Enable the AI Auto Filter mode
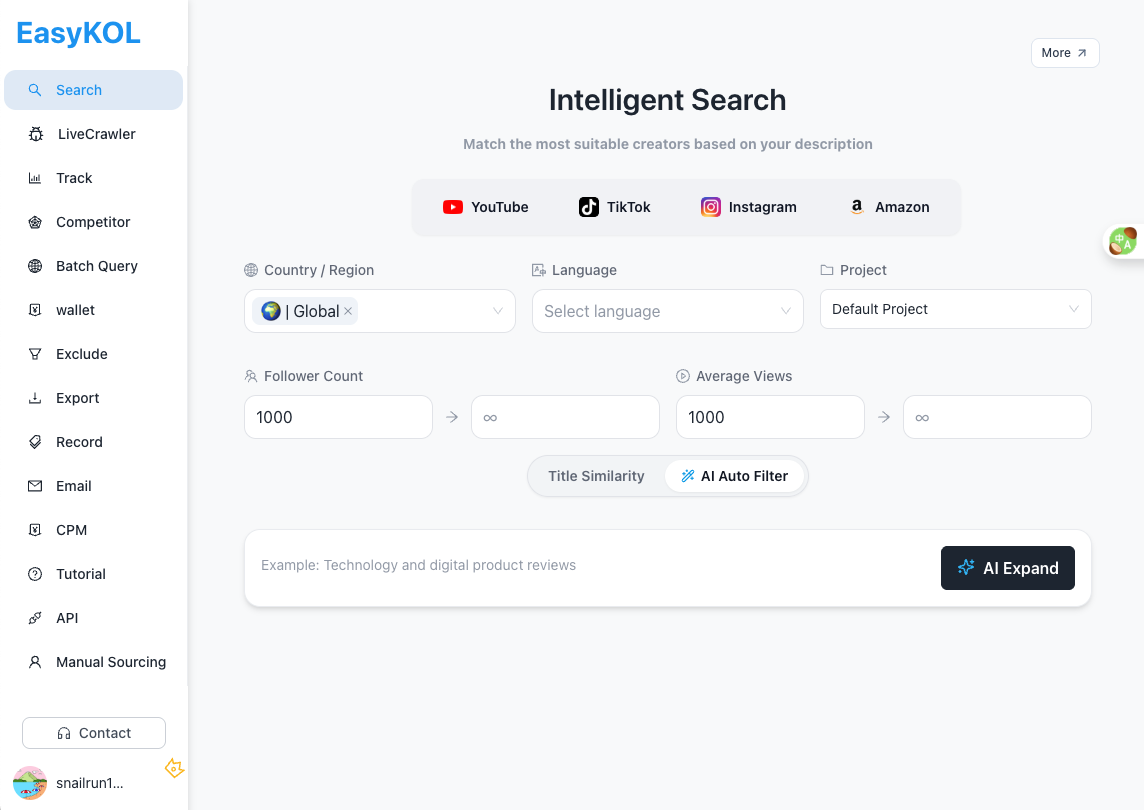 (x=735, y=476)
